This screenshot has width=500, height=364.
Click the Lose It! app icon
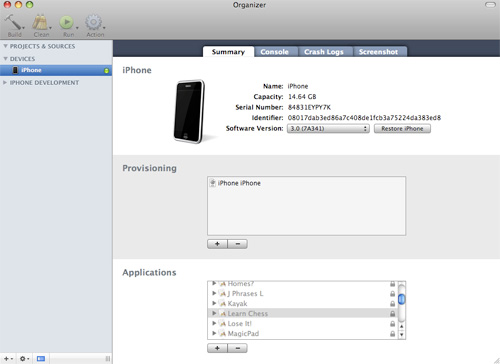[x=222, y=324]
